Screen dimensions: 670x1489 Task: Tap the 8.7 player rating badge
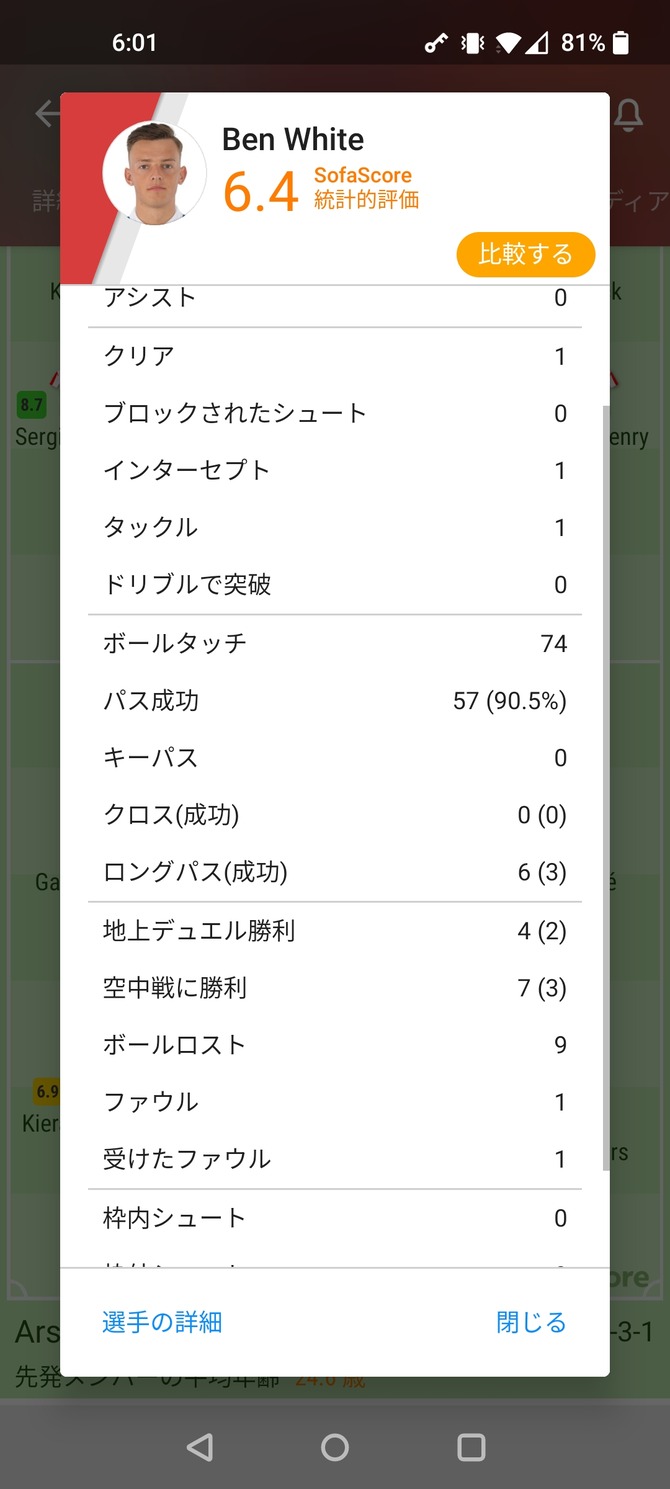[x=31, y=405]
